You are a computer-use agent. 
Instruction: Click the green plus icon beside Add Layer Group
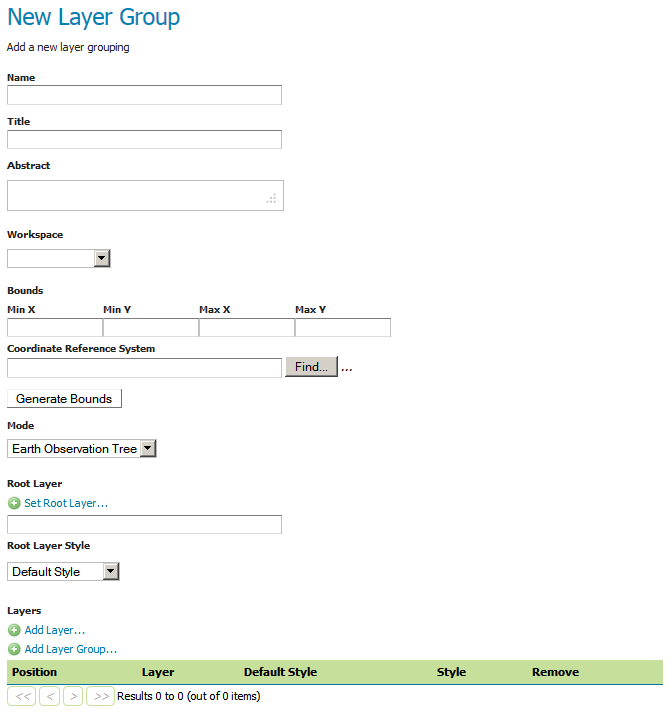14,649
